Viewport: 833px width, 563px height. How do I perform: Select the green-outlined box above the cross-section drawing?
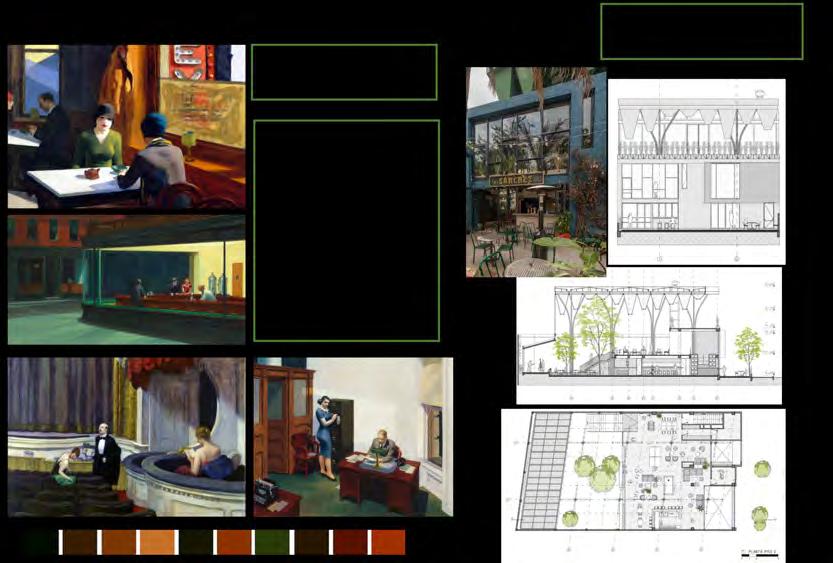(x=702, y=31)
